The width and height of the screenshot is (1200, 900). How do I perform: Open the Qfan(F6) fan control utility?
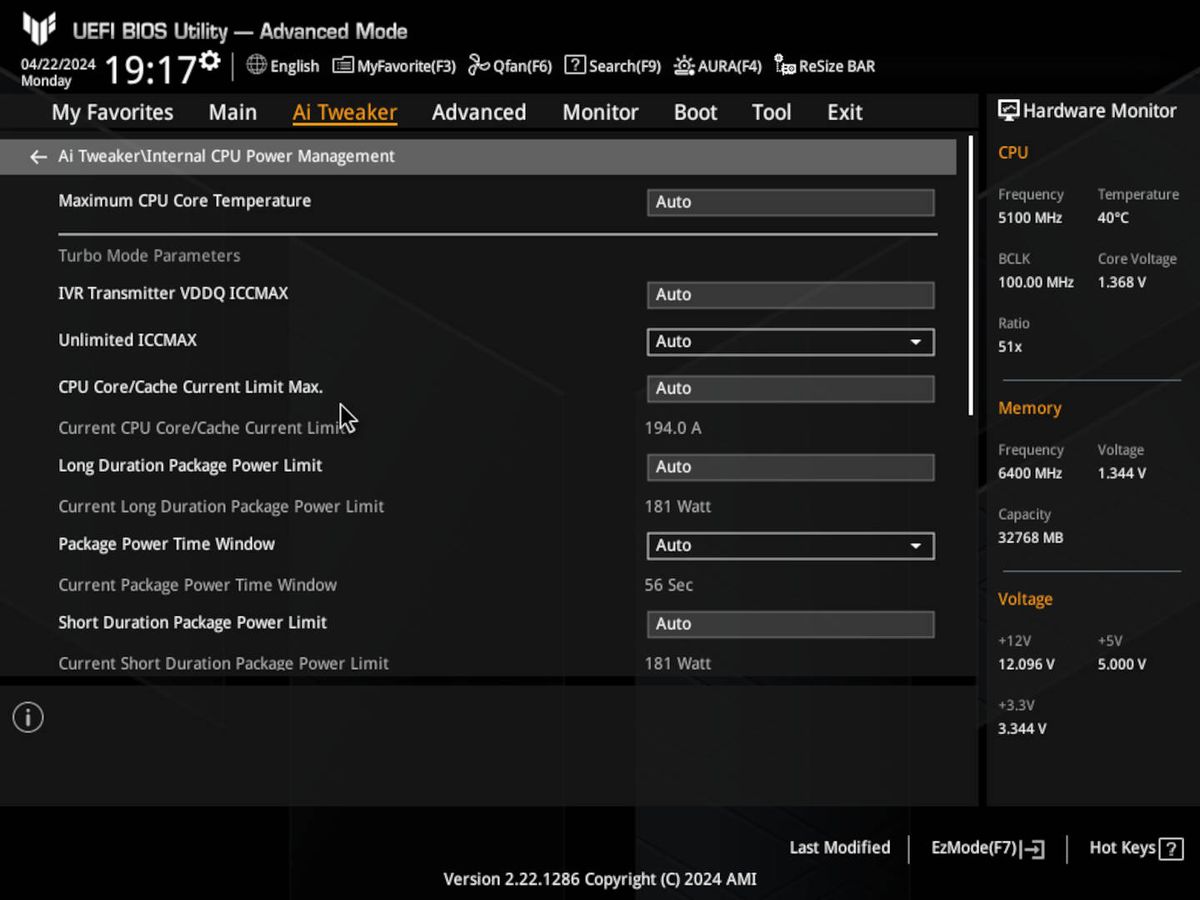pos(509,65)
